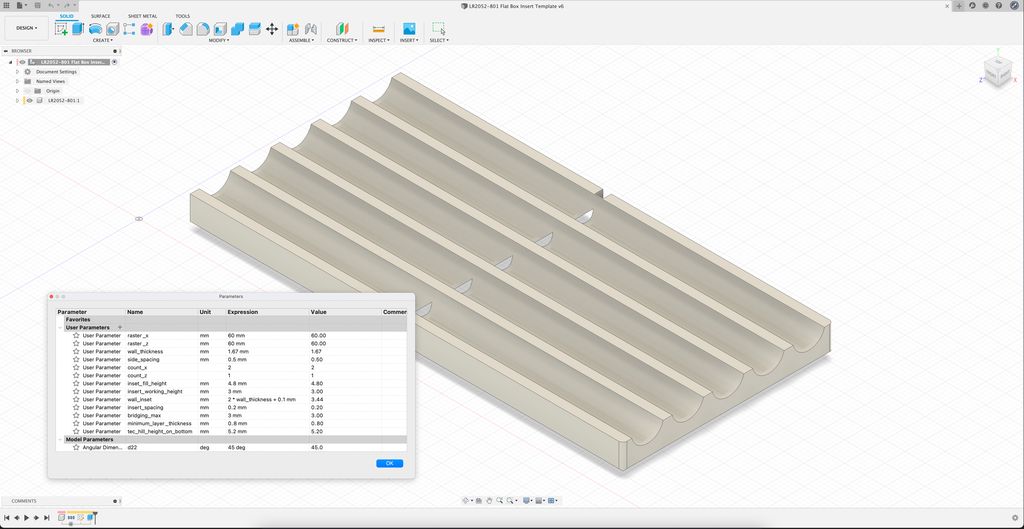Click the timeline play button
The image size is (1024, 529).
click(27, 517)
